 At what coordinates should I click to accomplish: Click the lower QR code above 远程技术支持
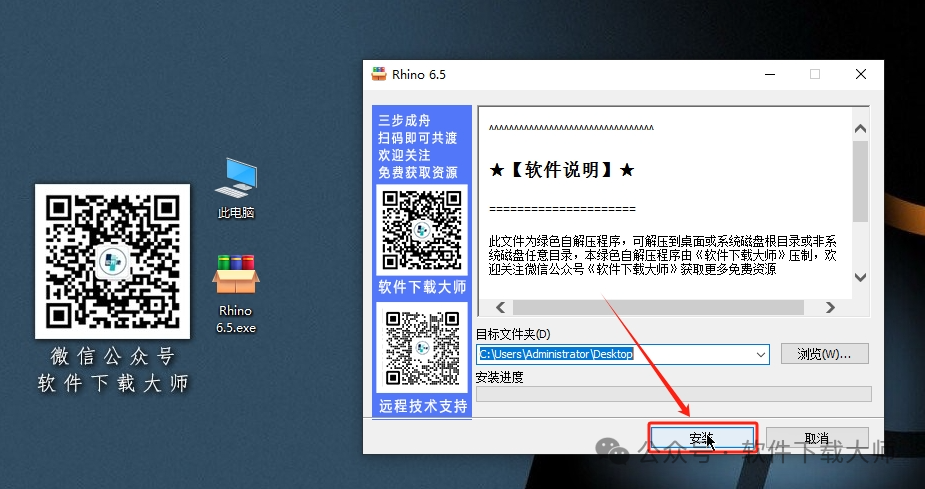pyautogui.click(x=421, y=348)
